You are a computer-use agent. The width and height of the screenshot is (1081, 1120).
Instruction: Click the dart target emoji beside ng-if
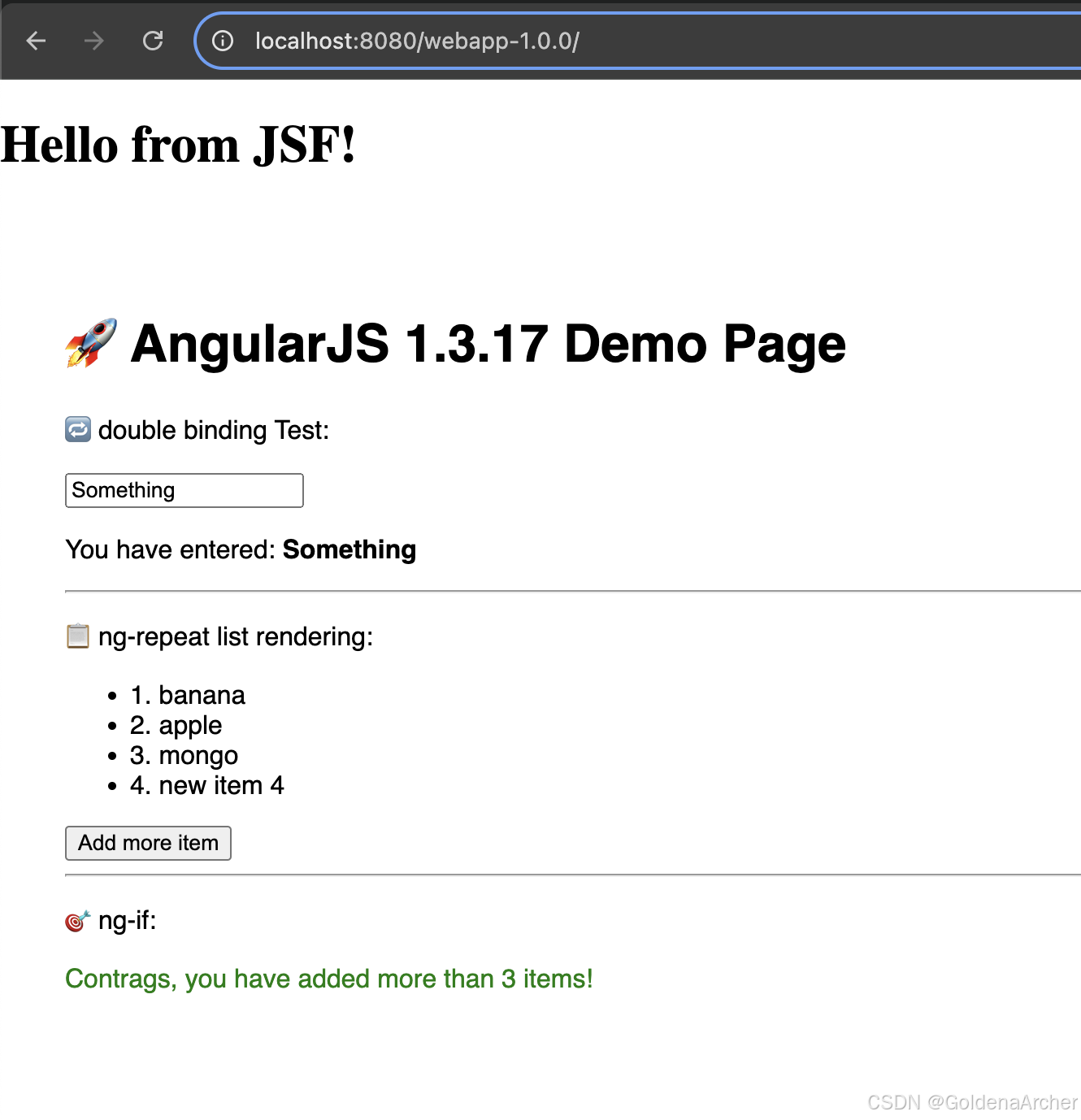coord(78,920)
